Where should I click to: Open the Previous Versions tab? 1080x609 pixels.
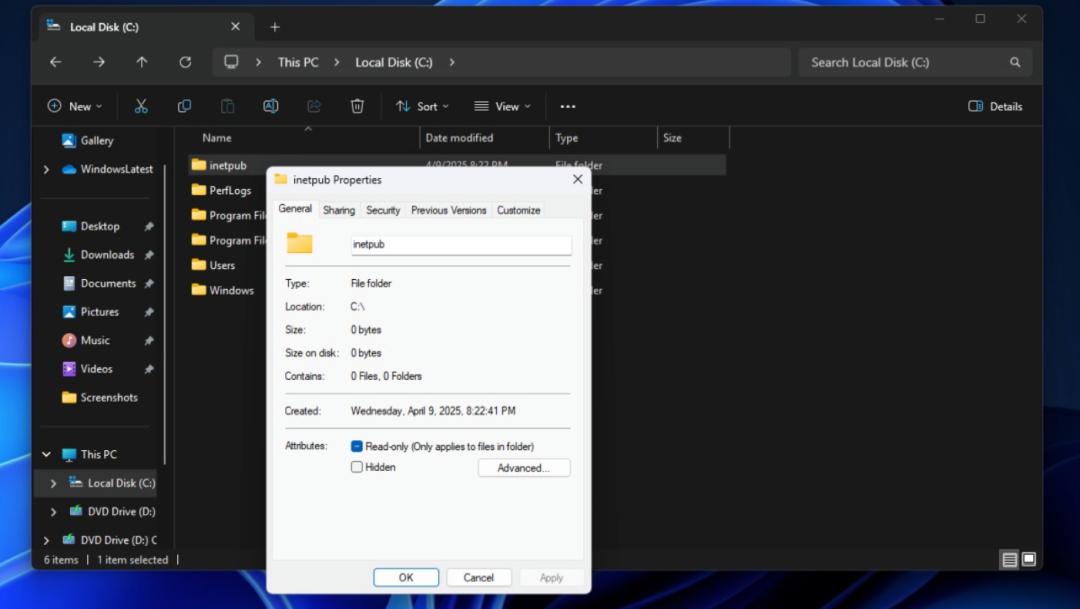[447, 210]
